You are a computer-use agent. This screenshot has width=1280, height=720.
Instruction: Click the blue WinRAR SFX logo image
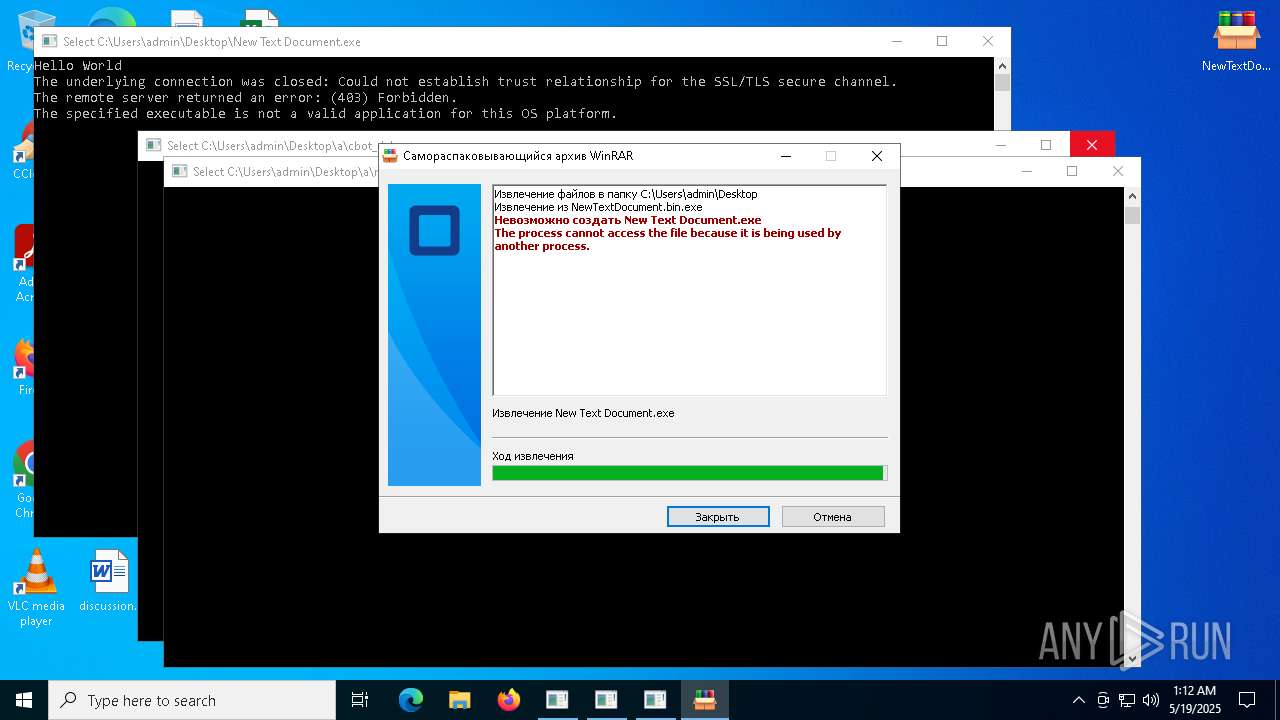click(434, 335)
